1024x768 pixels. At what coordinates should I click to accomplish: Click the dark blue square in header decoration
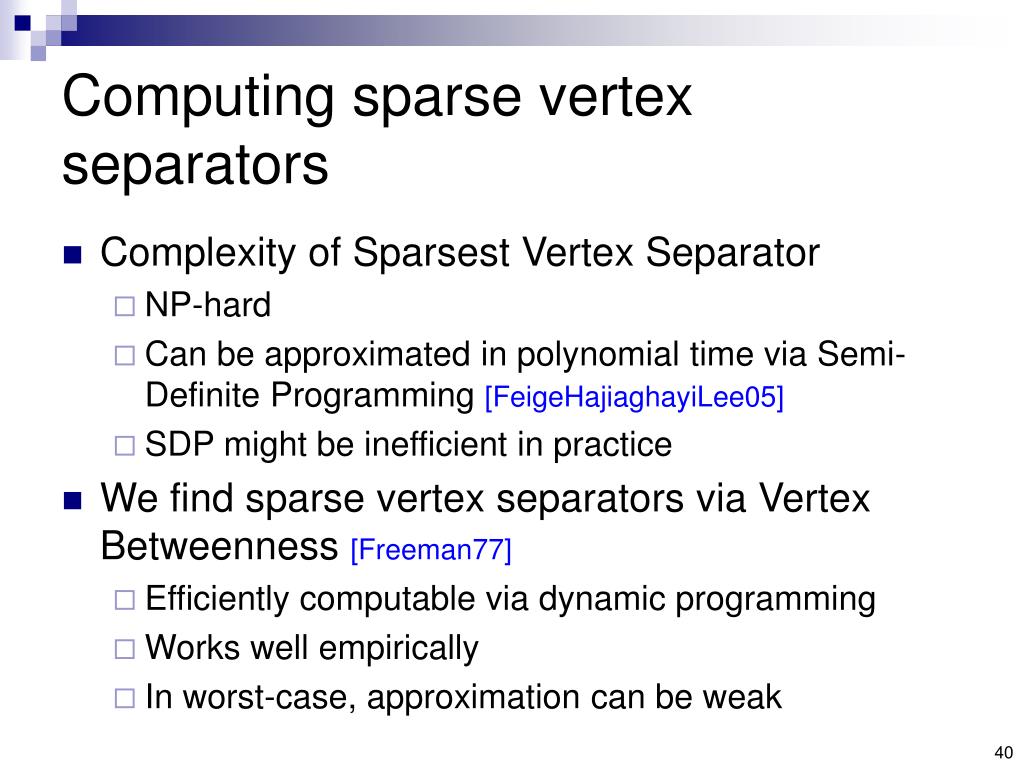click(x=22, y=23)
